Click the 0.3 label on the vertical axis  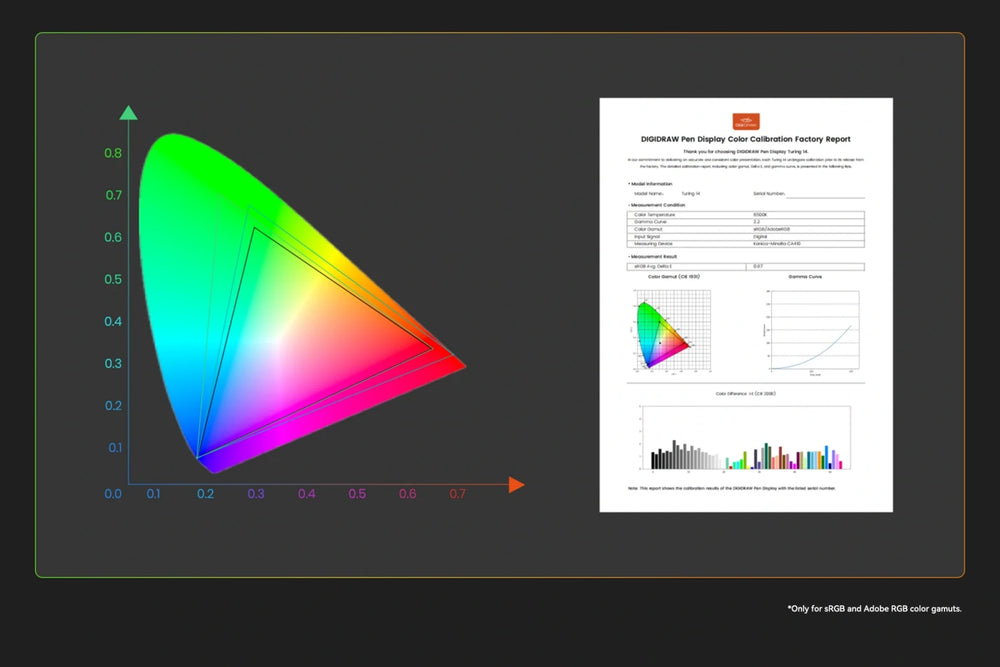coord(113,363)
